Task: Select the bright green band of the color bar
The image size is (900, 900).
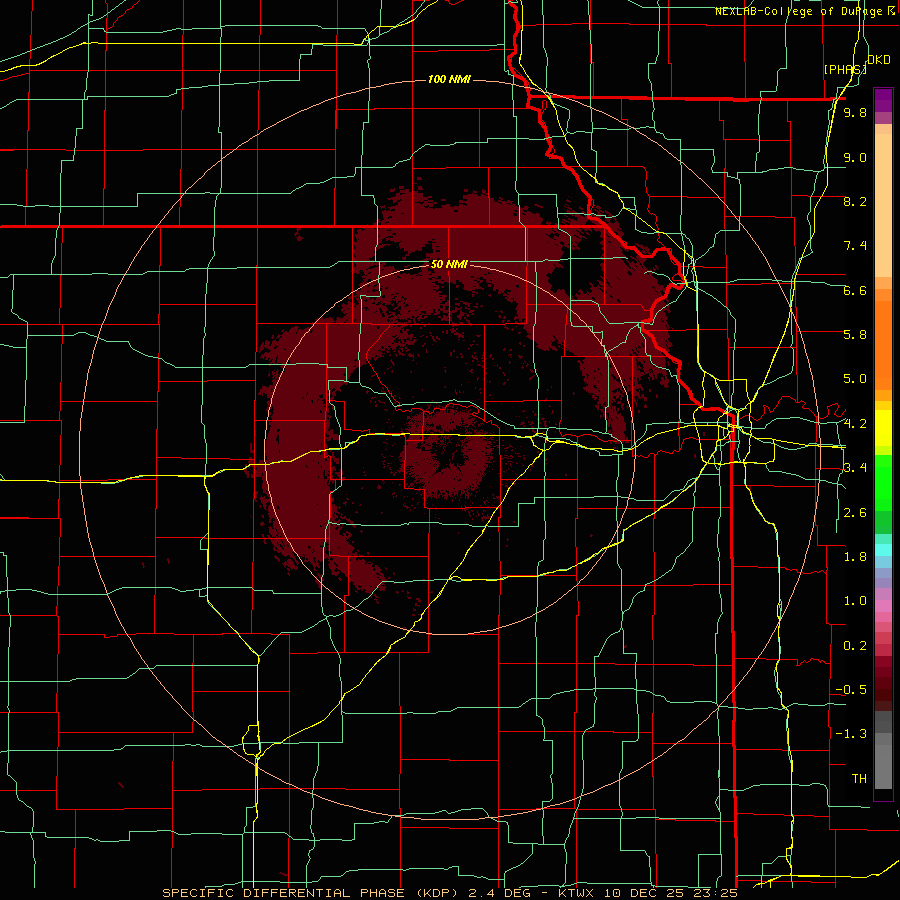Action: point(883,483)
